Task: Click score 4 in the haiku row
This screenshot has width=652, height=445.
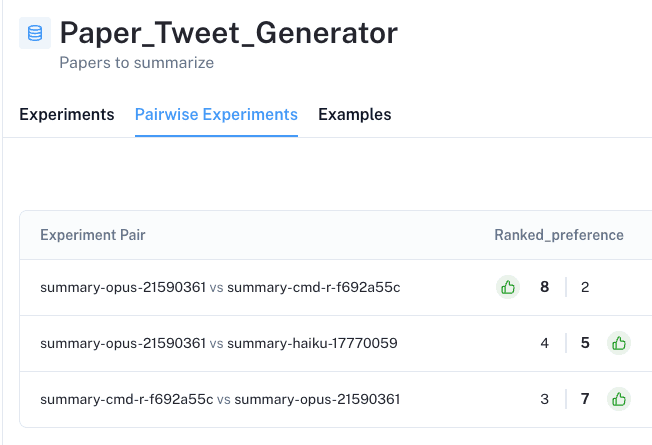Action: [544, 343]
